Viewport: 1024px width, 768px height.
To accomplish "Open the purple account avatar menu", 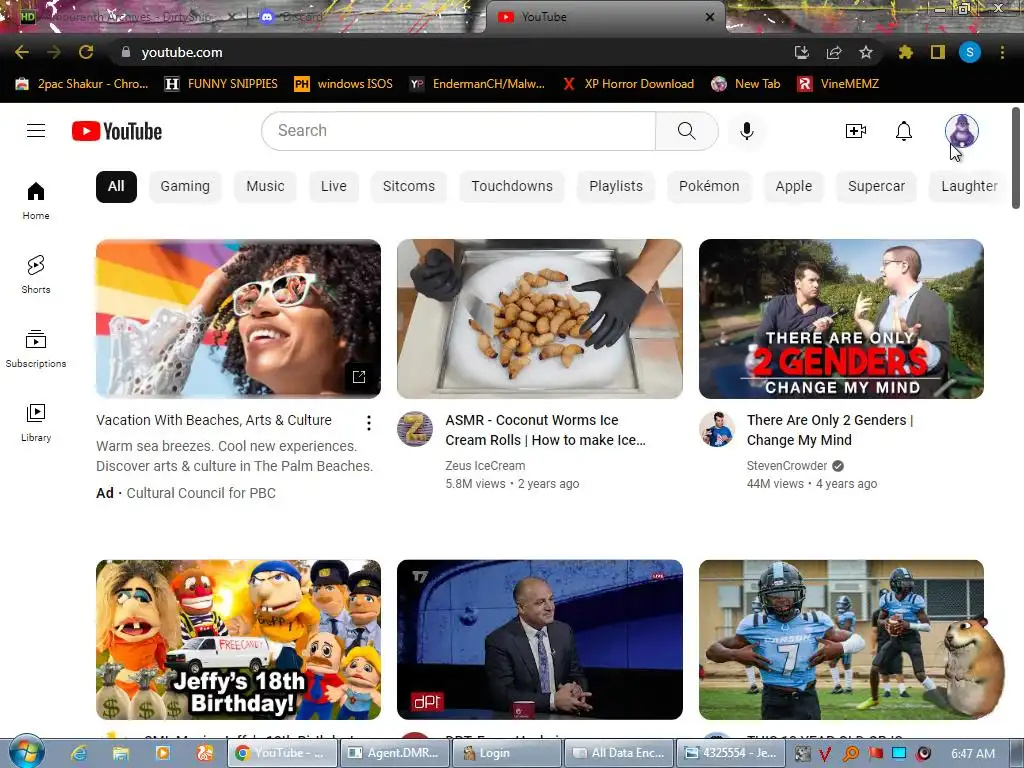I will [961, 131].
